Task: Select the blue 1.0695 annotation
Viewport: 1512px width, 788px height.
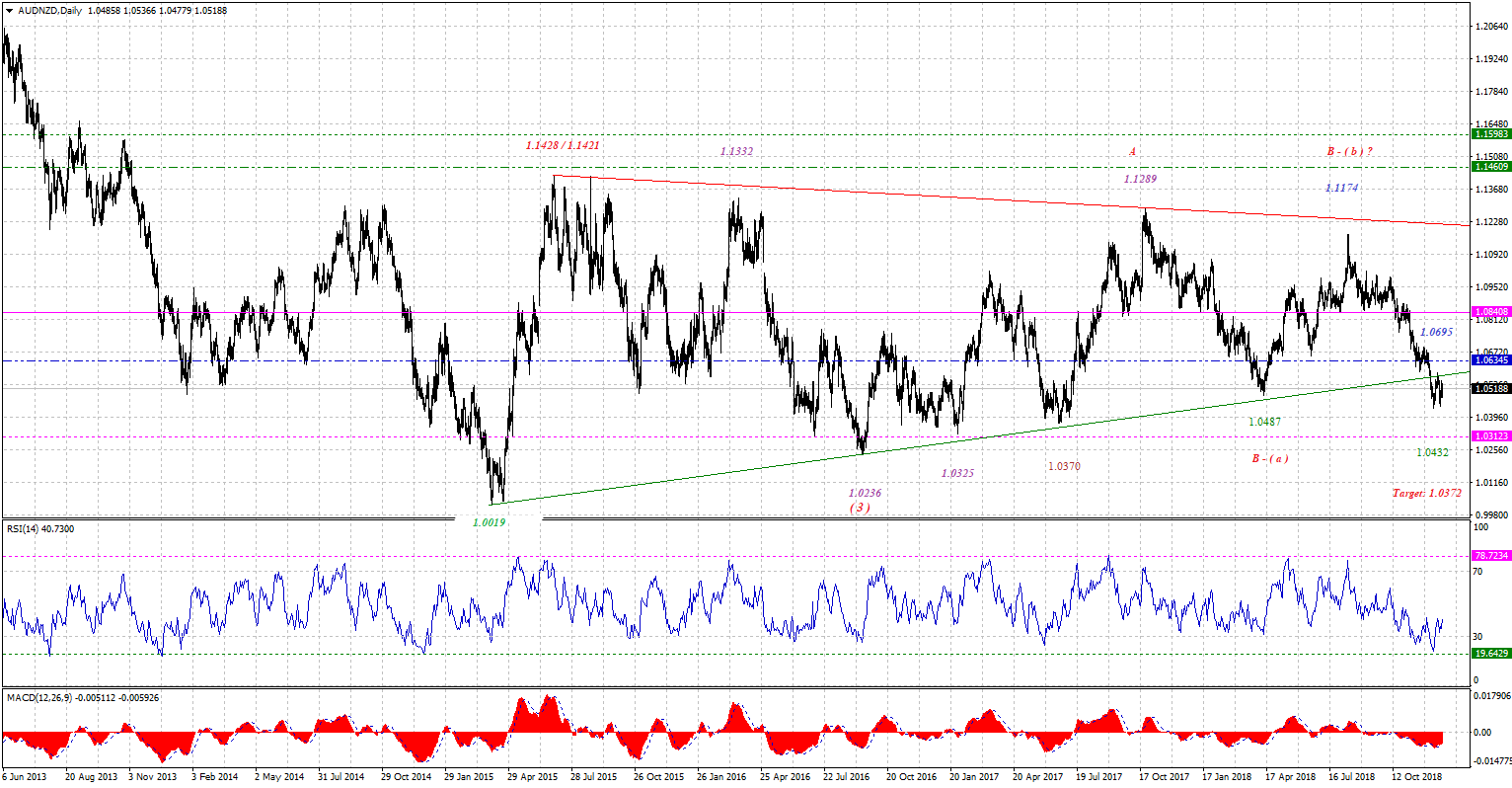Action: point(1436,333)
